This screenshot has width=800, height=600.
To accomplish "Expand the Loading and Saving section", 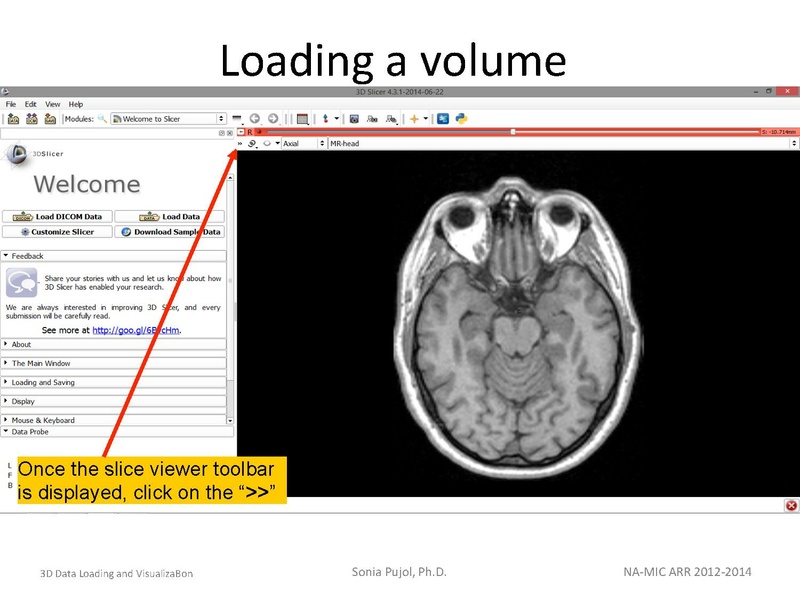I will [113, 382].
